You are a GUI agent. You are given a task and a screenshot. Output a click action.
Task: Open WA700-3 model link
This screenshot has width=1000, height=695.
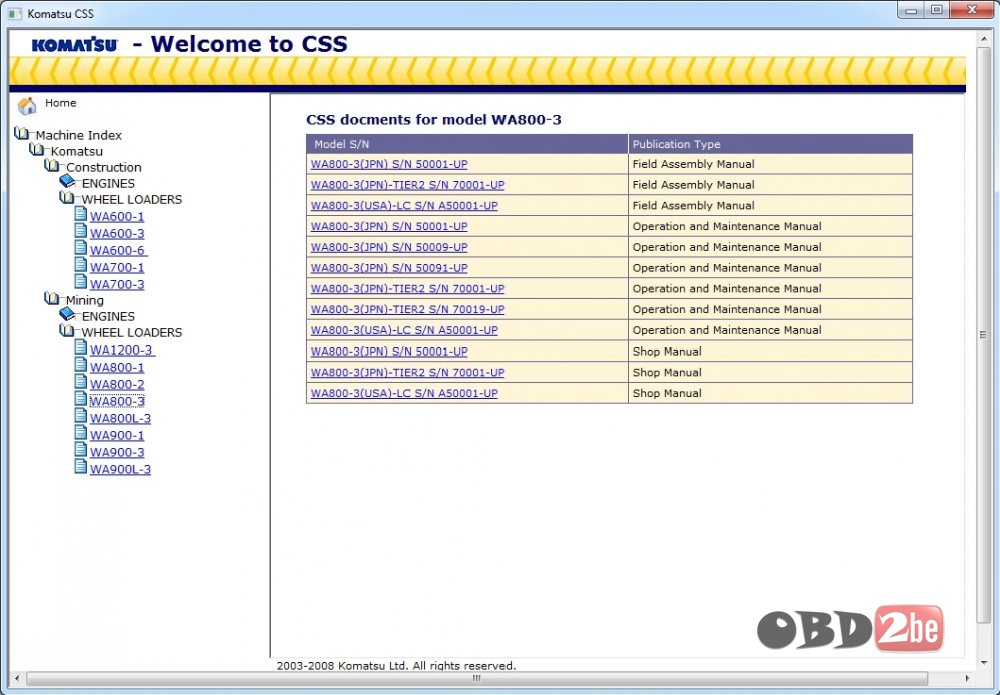coord(117,284)
